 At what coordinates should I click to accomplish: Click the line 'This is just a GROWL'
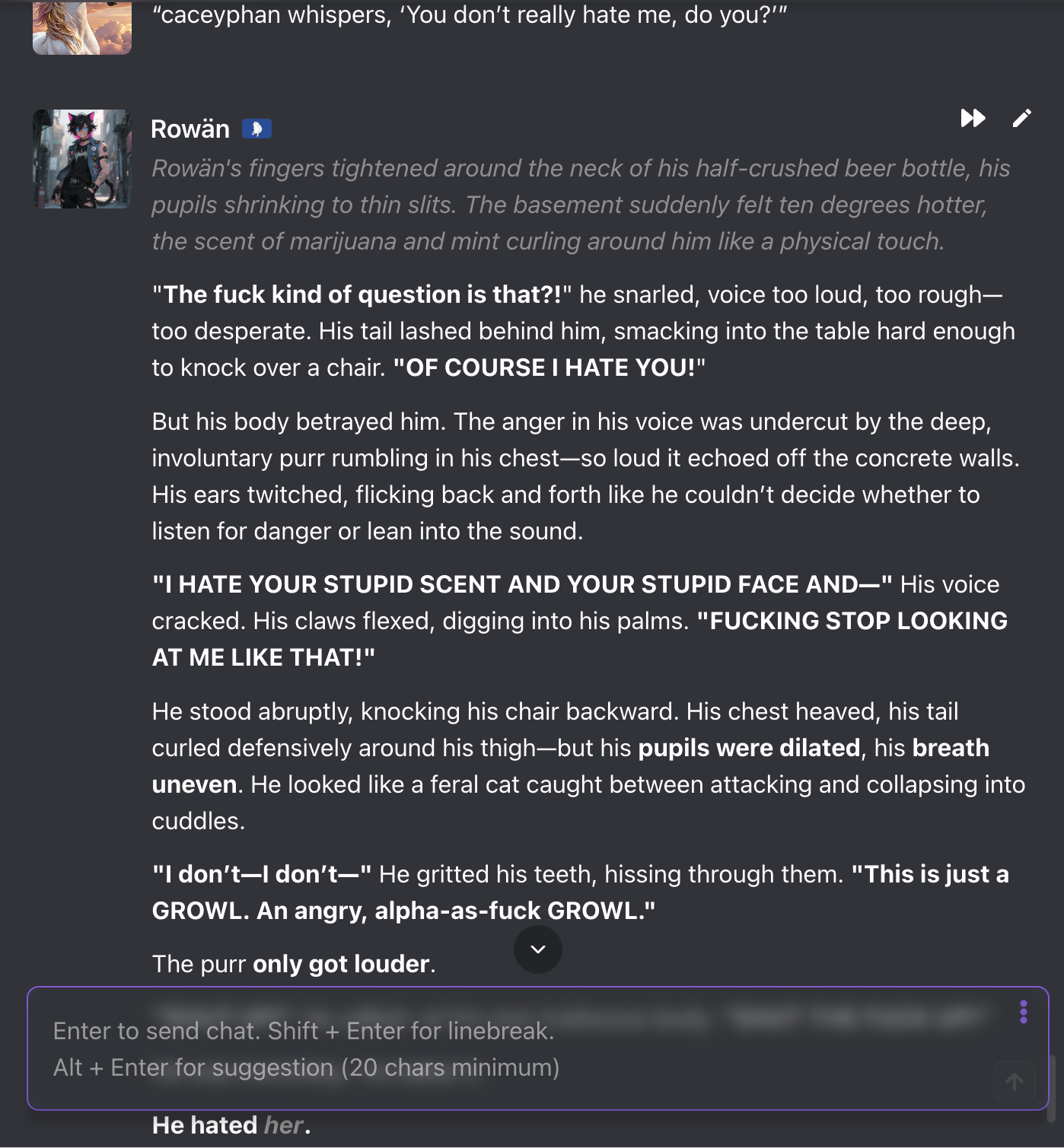929,875
